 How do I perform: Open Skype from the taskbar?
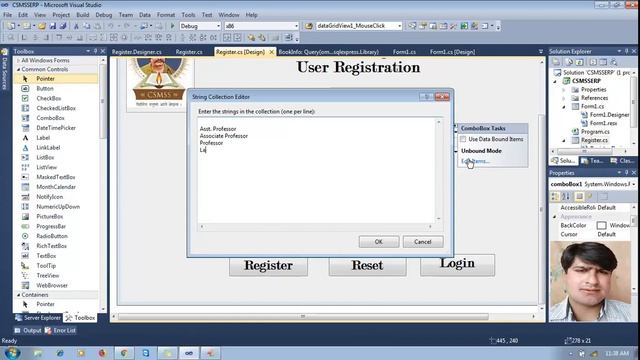146,353
